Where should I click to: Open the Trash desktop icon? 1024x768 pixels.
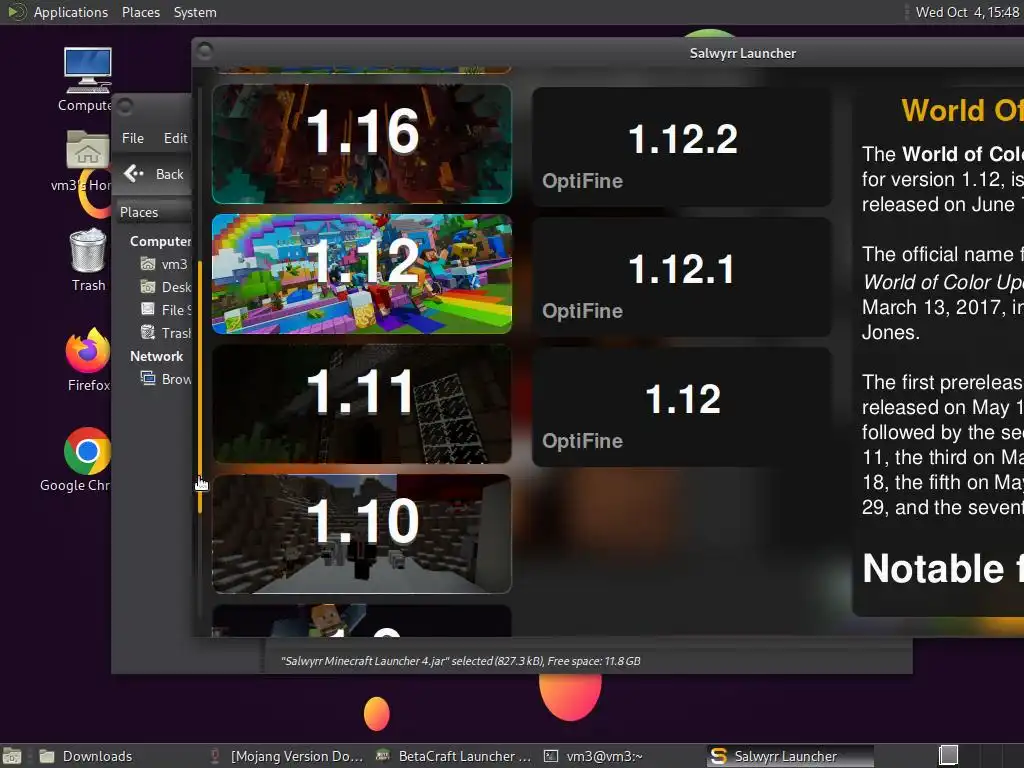point(88,260)
